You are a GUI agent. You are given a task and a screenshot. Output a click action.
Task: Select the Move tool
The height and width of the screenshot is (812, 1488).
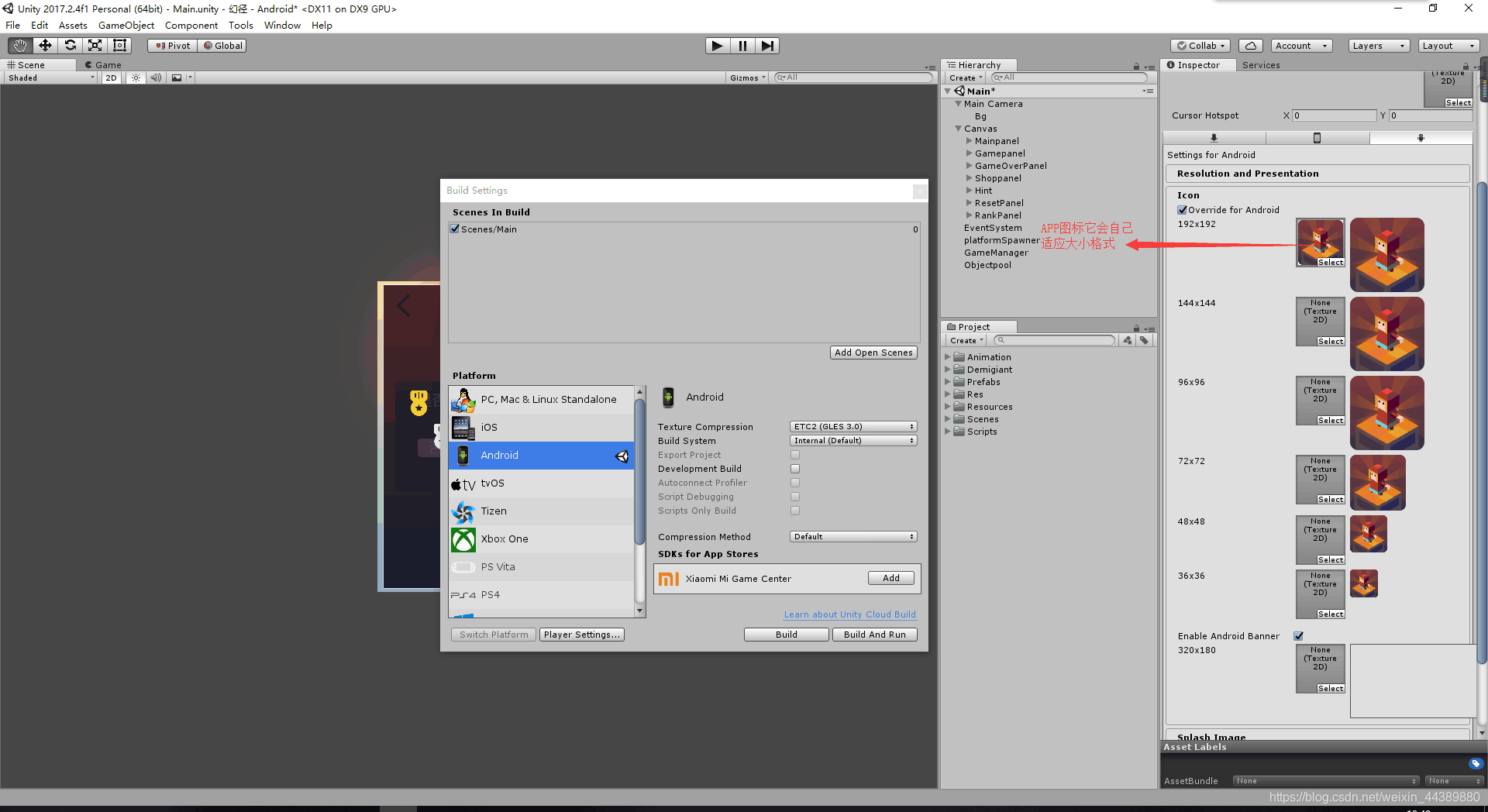(45, 46)
